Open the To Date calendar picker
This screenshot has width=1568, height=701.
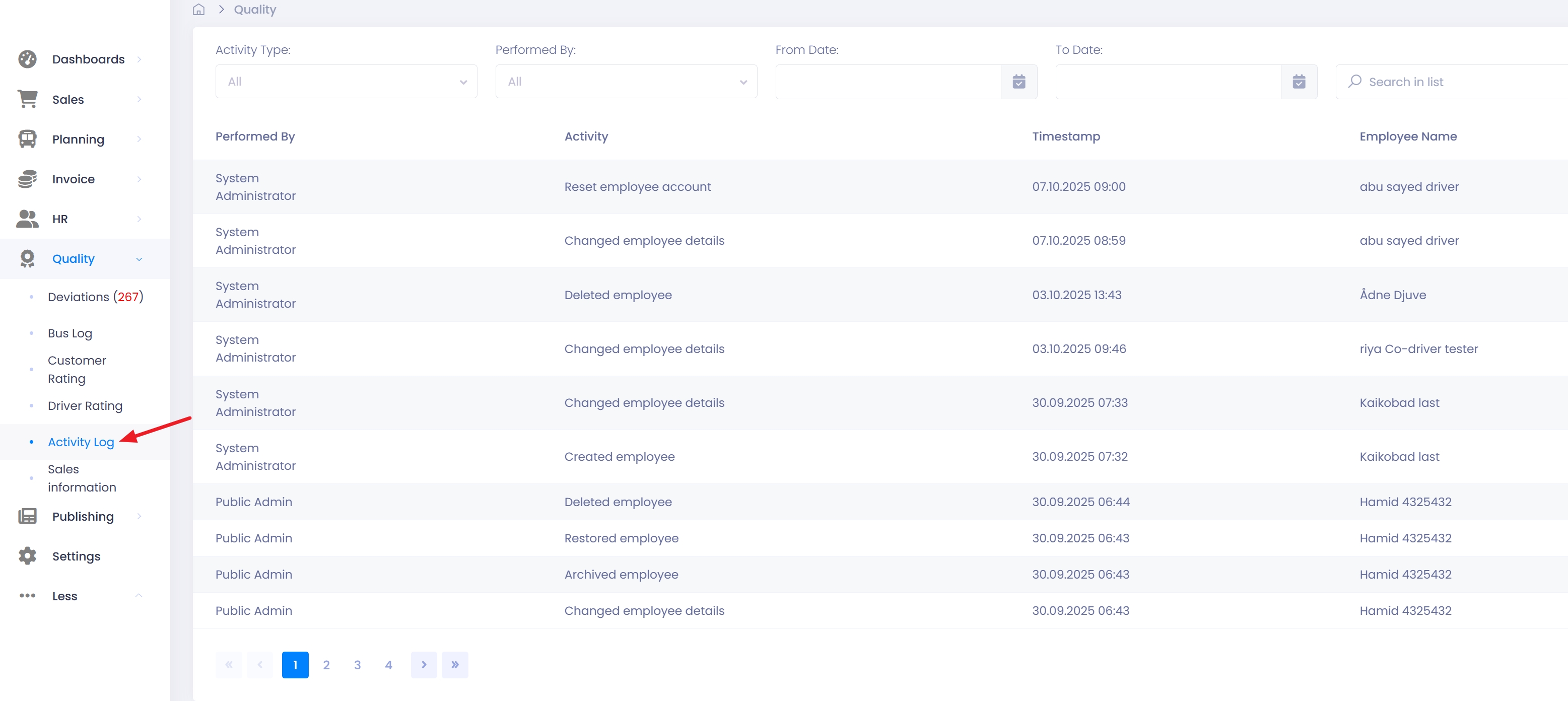pyautogui.click(x=1299, y=82)
